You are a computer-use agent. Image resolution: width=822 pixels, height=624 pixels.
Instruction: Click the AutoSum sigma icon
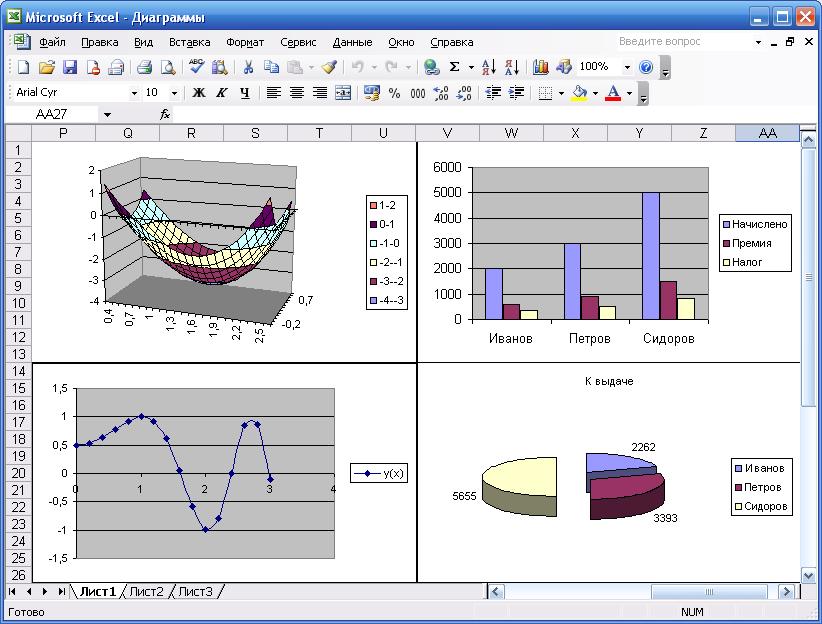tap(455, 67)
